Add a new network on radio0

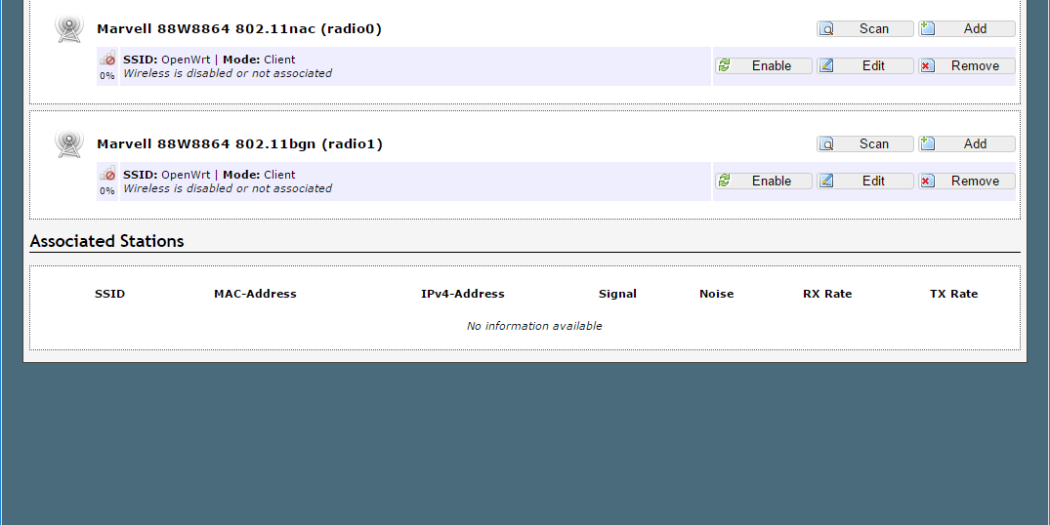[x=966, y=29]
